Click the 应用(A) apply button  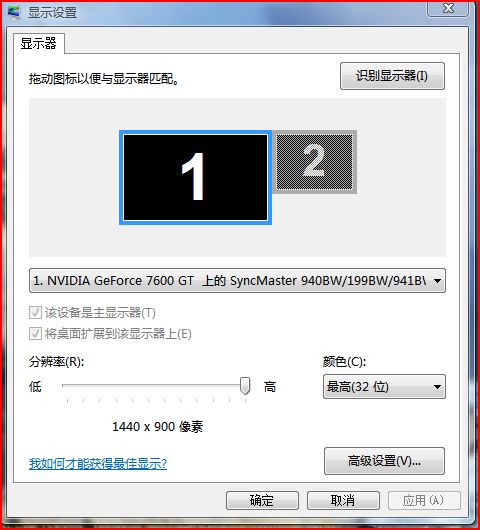pyautogui.click(x=424, y=500)
